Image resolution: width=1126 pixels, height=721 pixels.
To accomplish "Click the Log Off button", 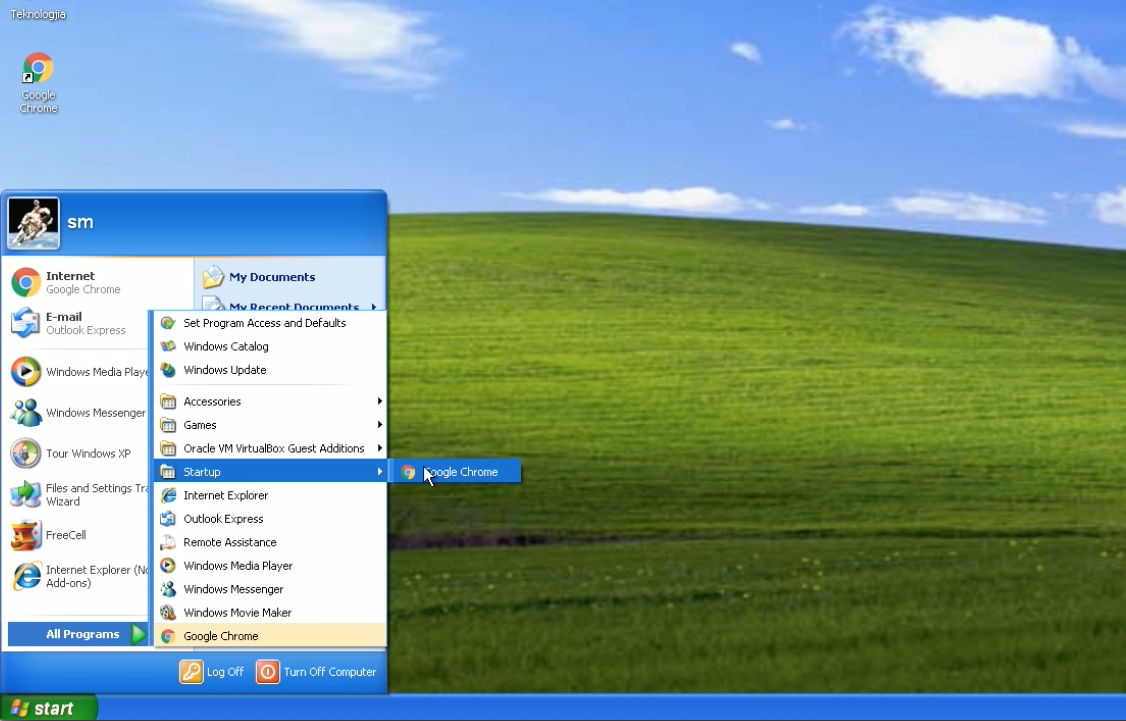I will 212,671.
